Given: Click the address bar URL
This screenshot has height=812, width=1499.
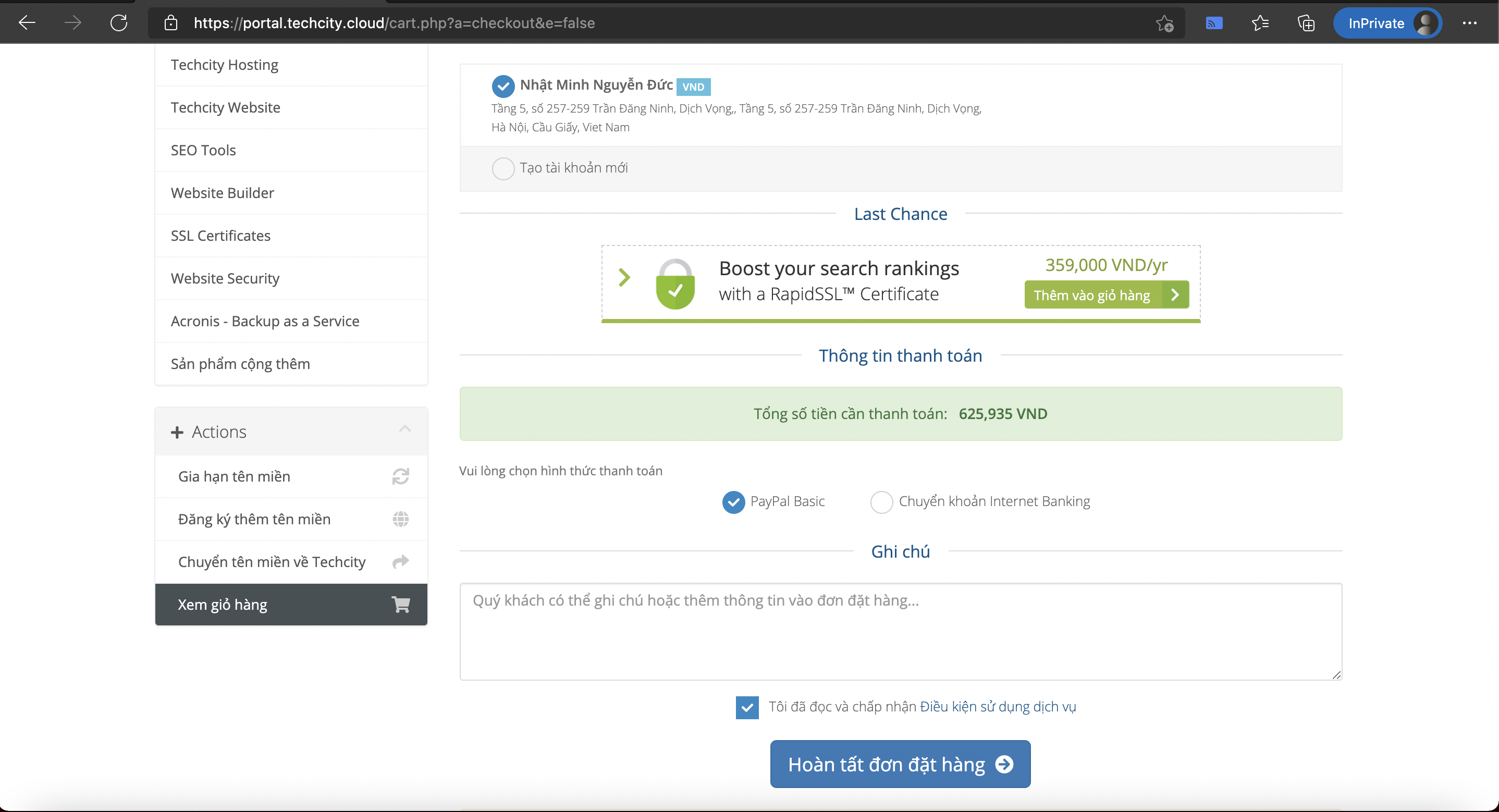Looking at the screenshot, I should tap(394, 23).
